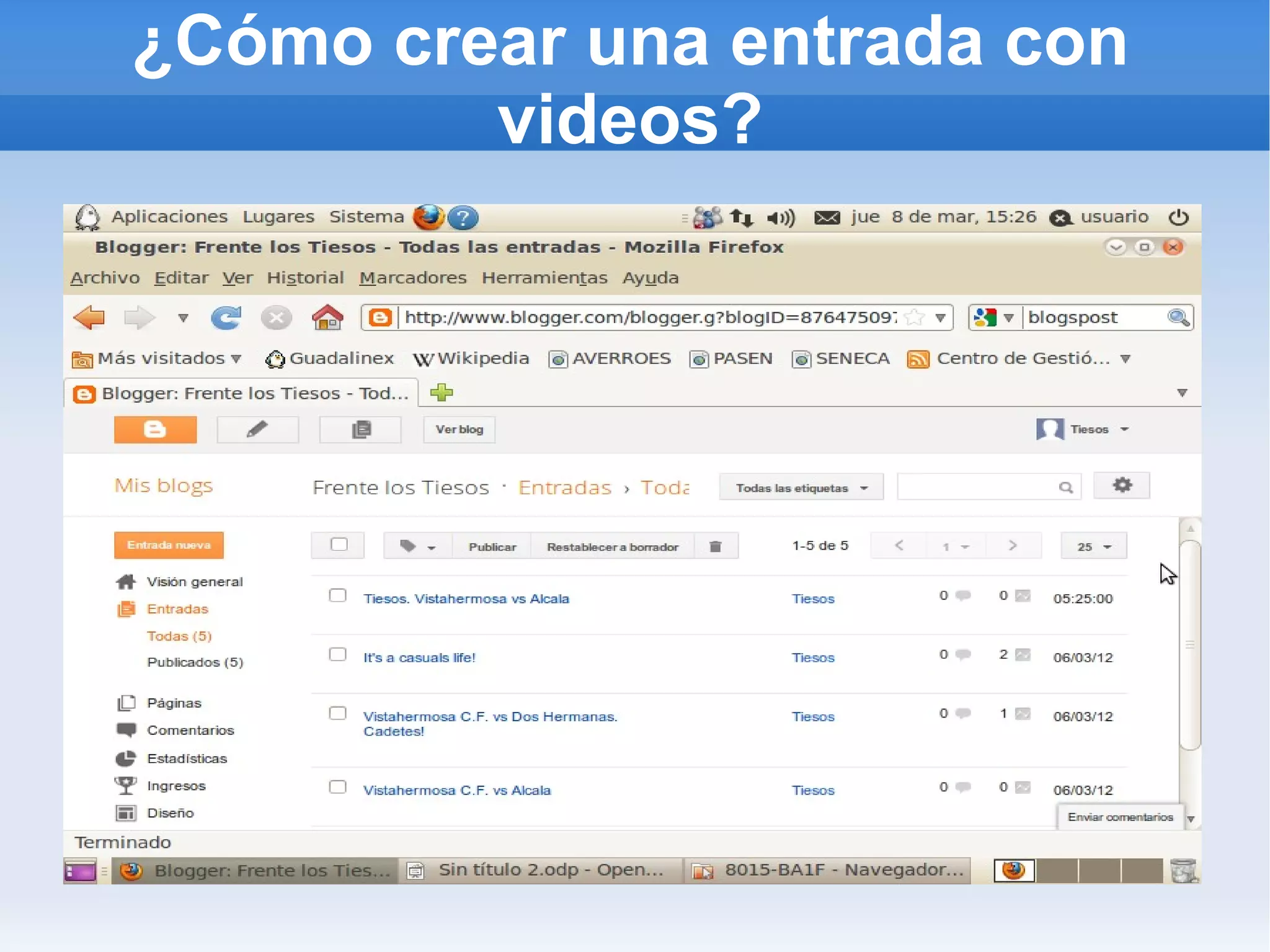Open the Tiesos account dropdown
This screenshot has width=1270, height=952.
[x=1083, y=429]
